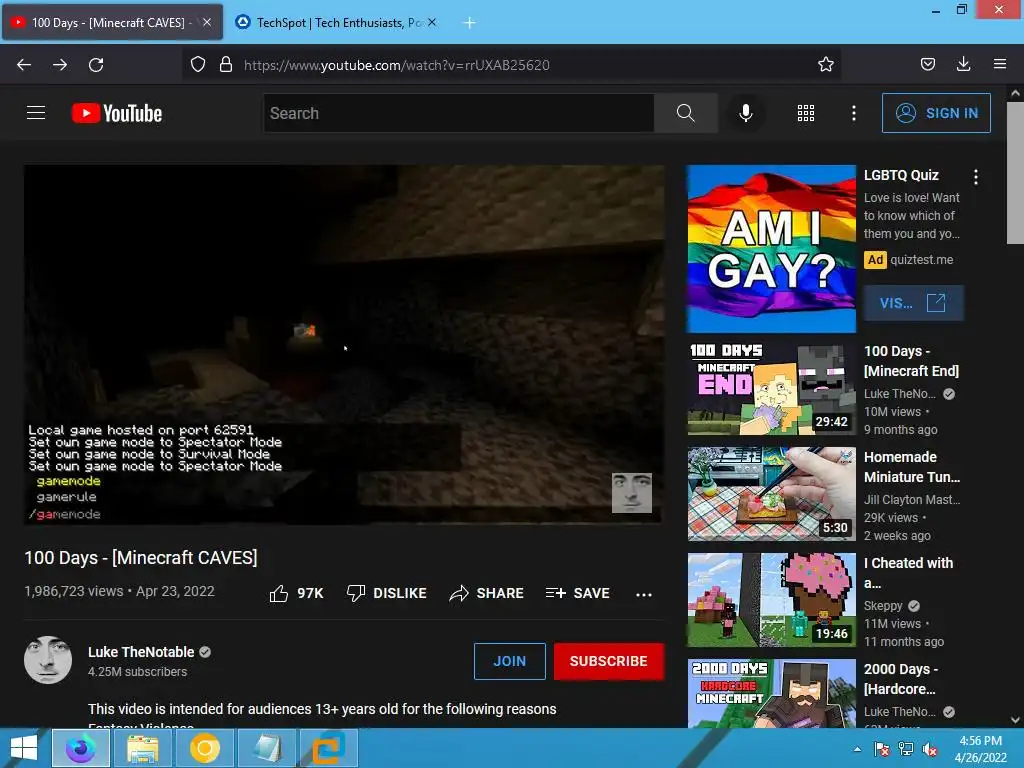
Task: Click Firefox in the taskbar
Action: [x=81, y=748]
